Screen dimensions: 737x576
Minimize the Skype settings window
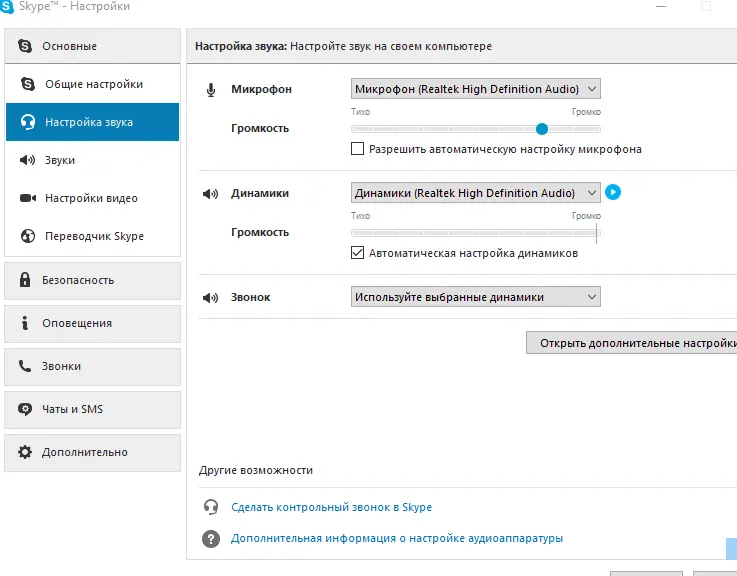click(661, 7)
